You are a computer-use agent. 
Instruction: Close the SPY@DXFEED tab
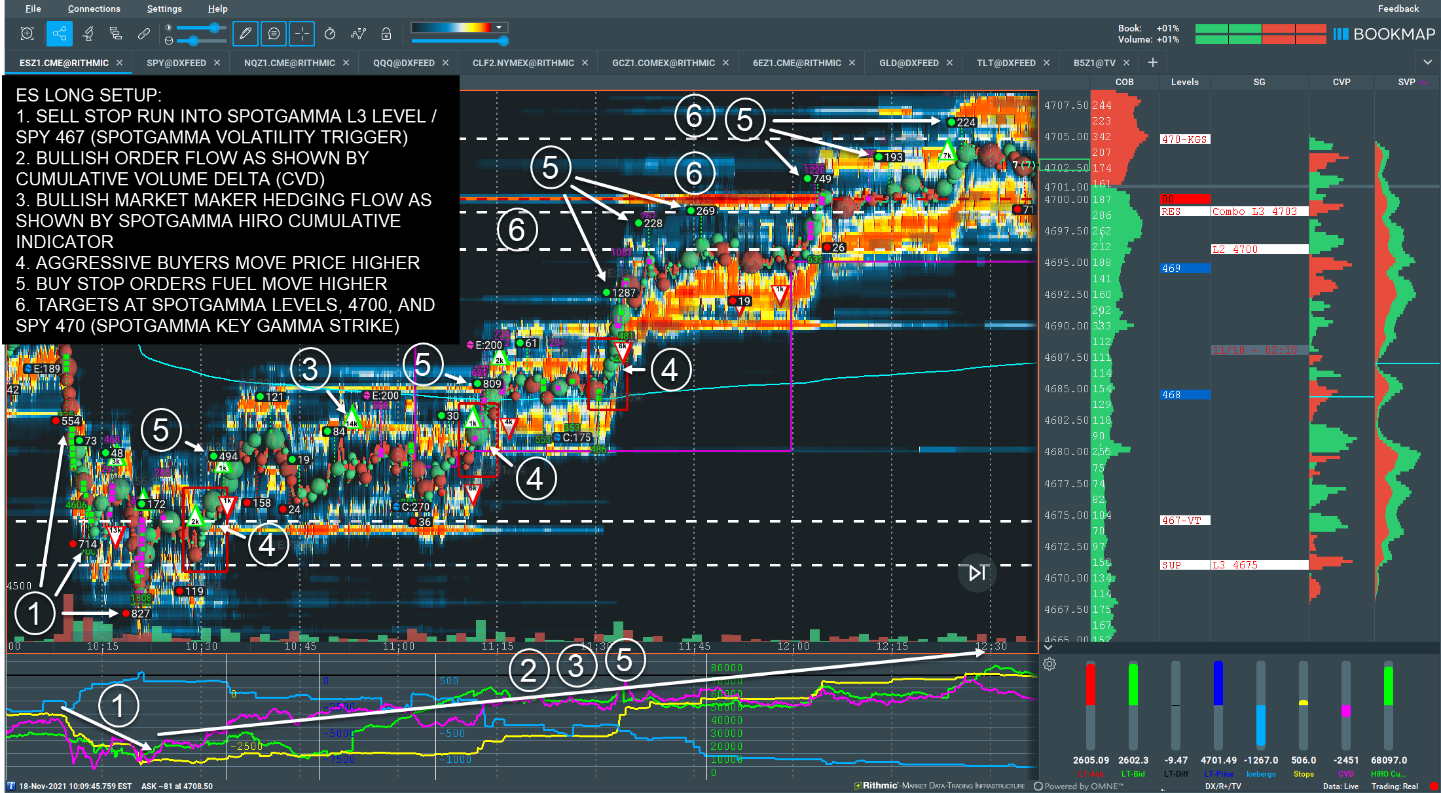pyautogui.click(x=216, y=63)
